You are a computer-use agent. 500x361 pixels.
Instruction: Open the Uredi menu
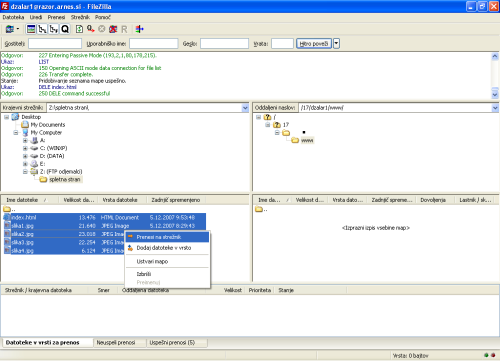click(36, 17)
